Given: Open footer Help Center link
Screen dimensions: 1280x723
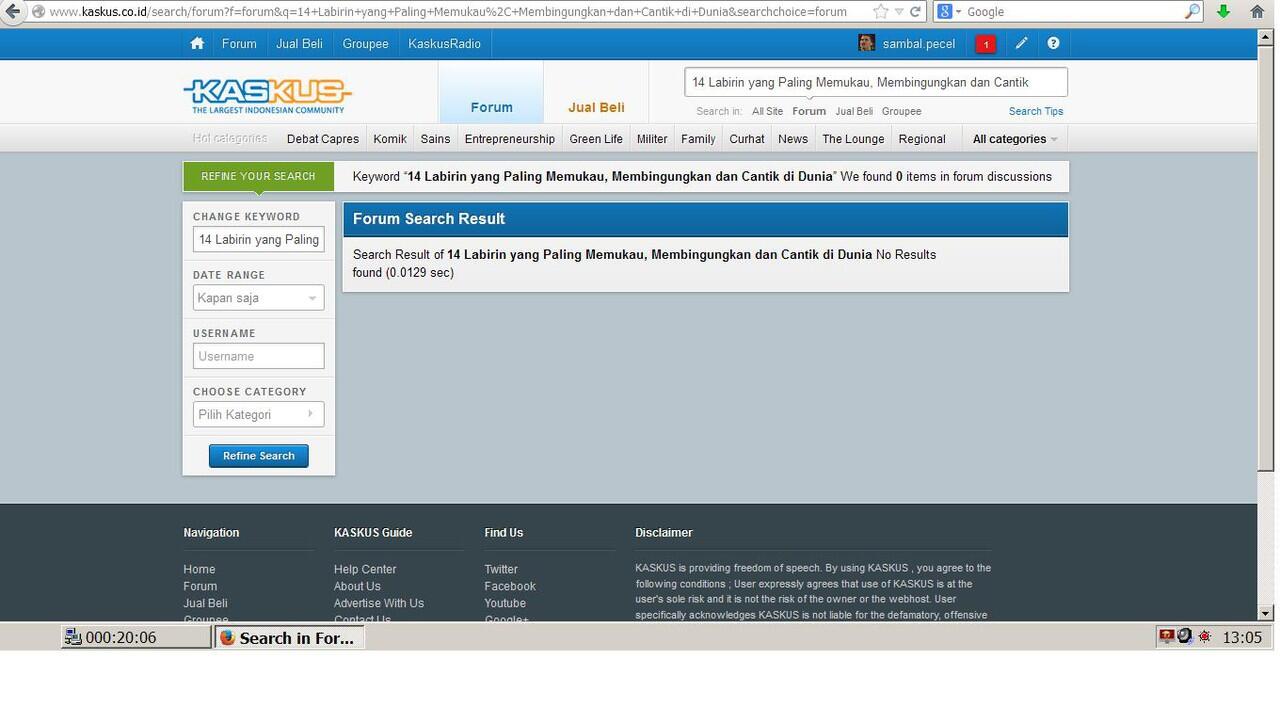Looking at the screenshot, I should coord(365,569).
